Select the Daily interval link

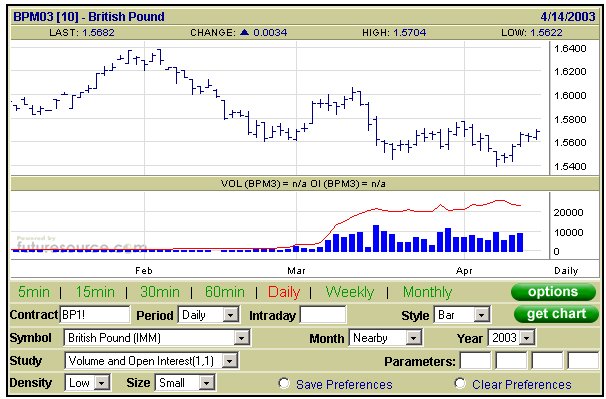(x=284, y=292)
